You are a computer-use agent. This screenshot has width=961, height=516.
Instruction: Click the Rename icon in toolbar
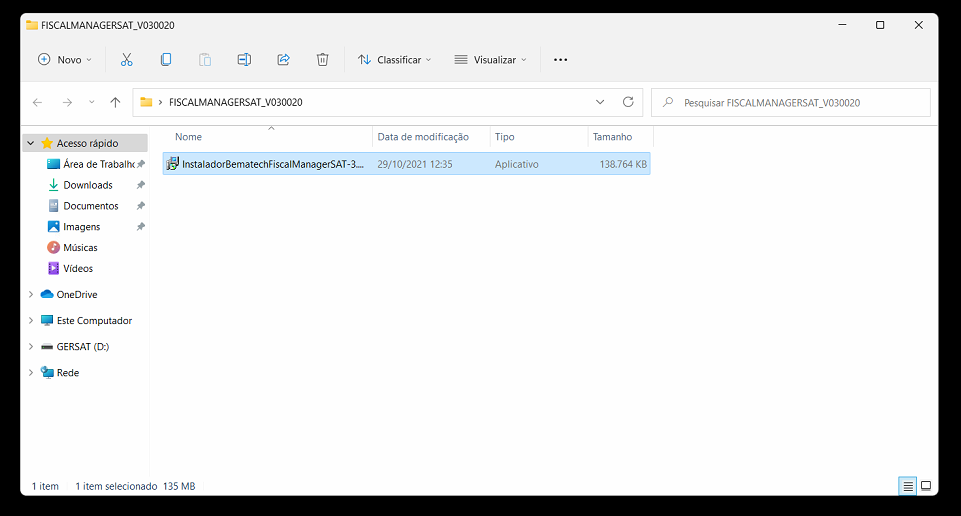click(x=244, y=59)
